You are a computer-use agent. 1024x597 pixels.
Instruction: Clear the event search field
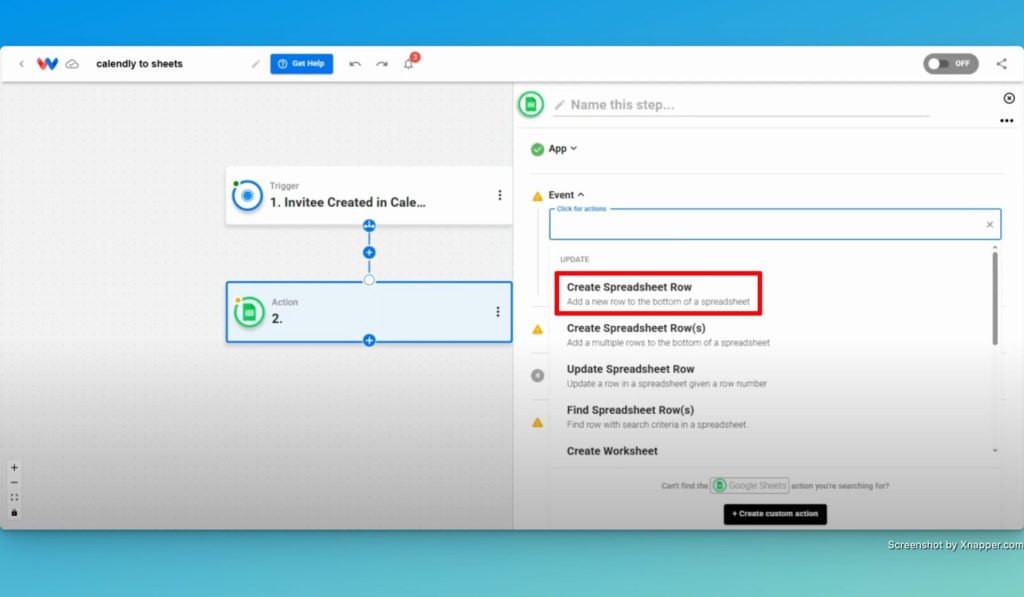click(989, 225)
